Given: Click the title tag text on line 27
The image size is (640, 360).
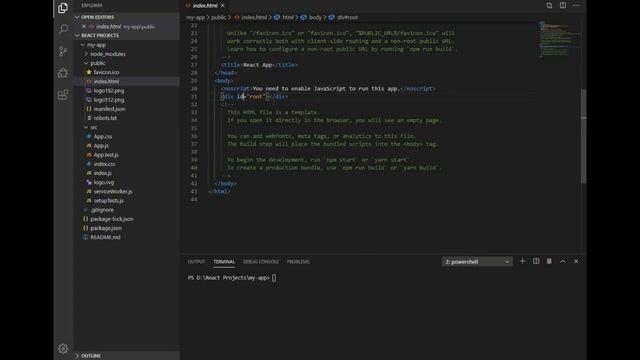Looking at the screenshot, I should pyautogui.click(x=259, y=65).
